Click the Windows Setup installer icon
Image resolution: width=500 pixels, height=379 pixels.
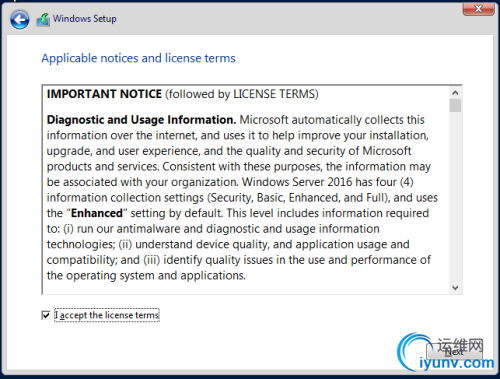coord(43,20)
